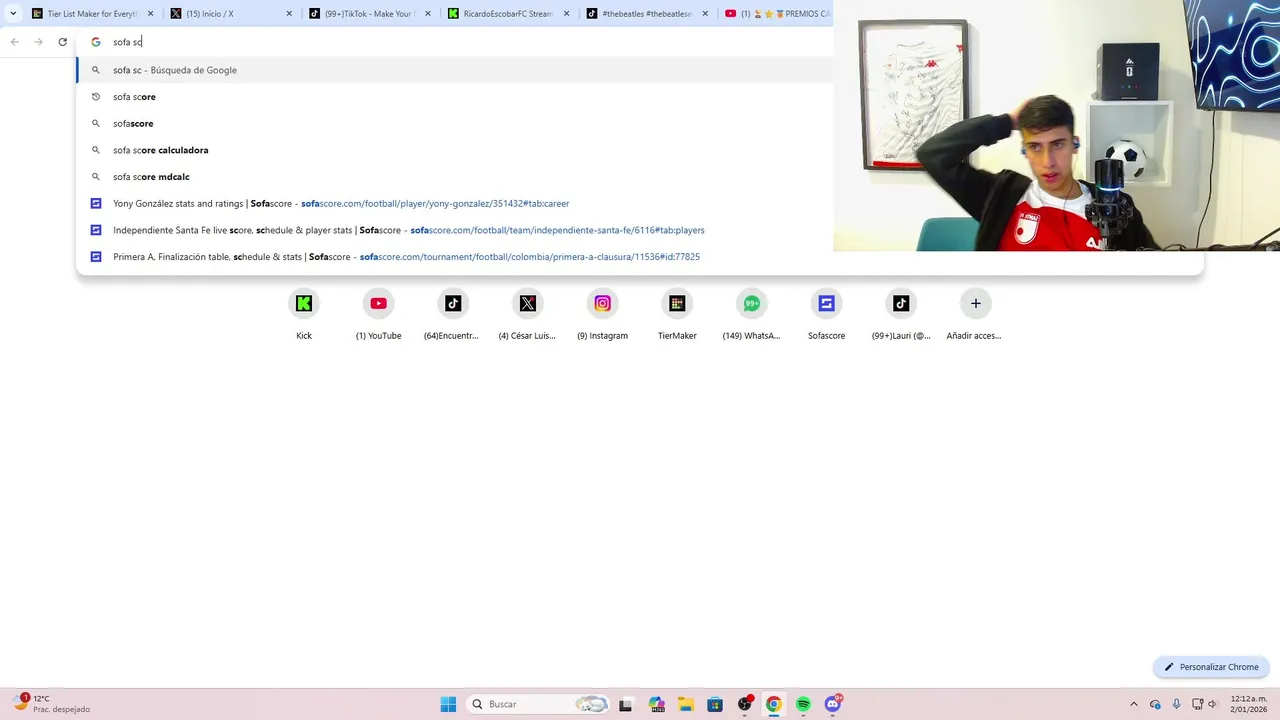Switch to #thebeatles TikTok tab

646,14
